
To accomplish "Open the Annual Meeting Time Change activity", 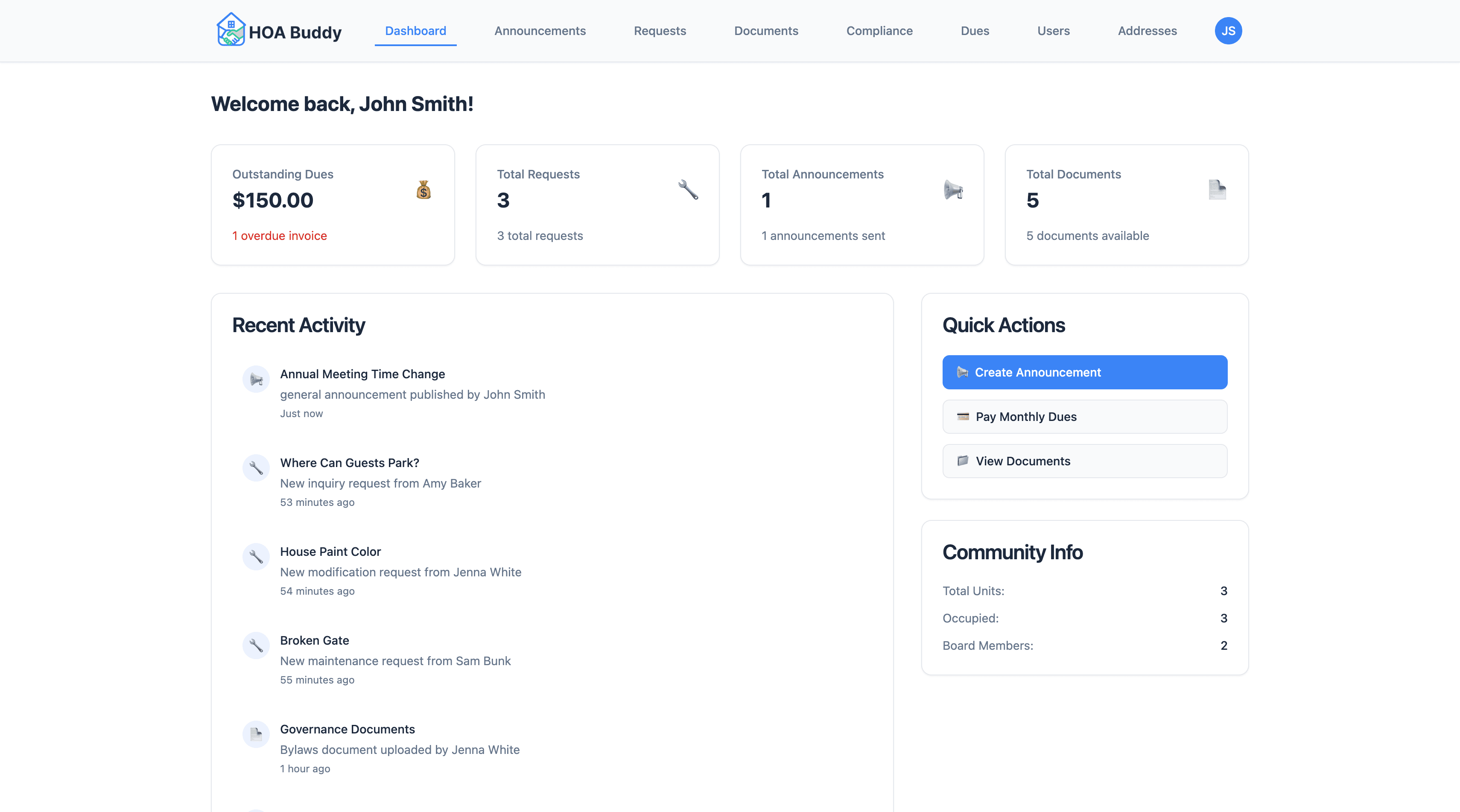I will [362, 374].
